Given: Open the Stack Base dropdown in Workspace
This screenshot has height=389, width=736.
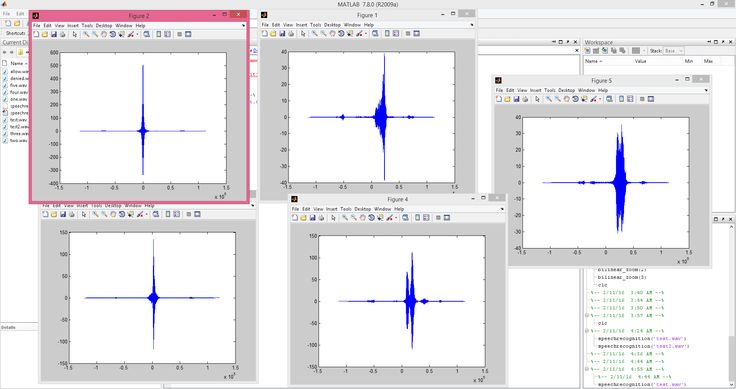Looking at the screenshot, I should point(674,51).
